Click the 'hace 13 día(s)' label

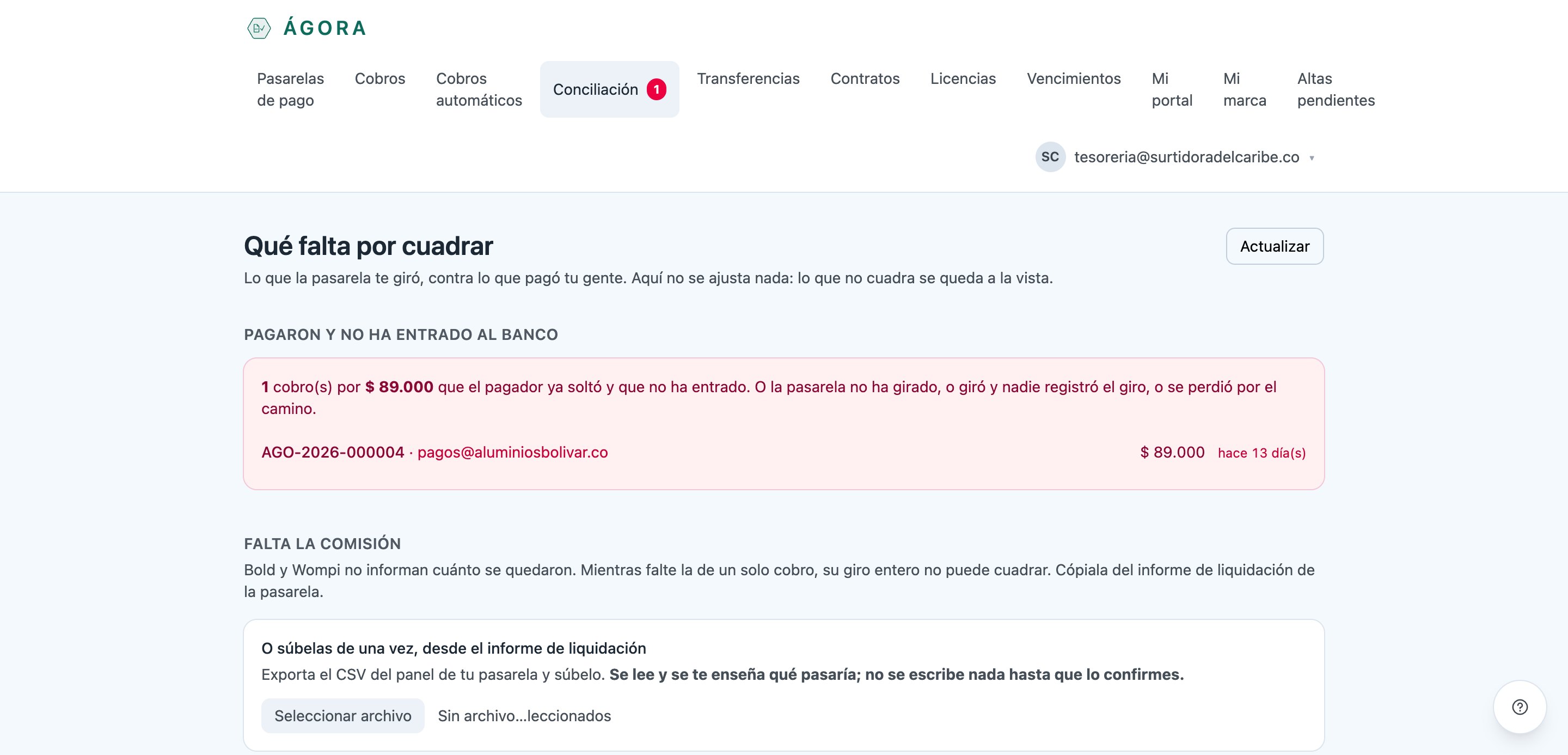[x=1261, y=453]
